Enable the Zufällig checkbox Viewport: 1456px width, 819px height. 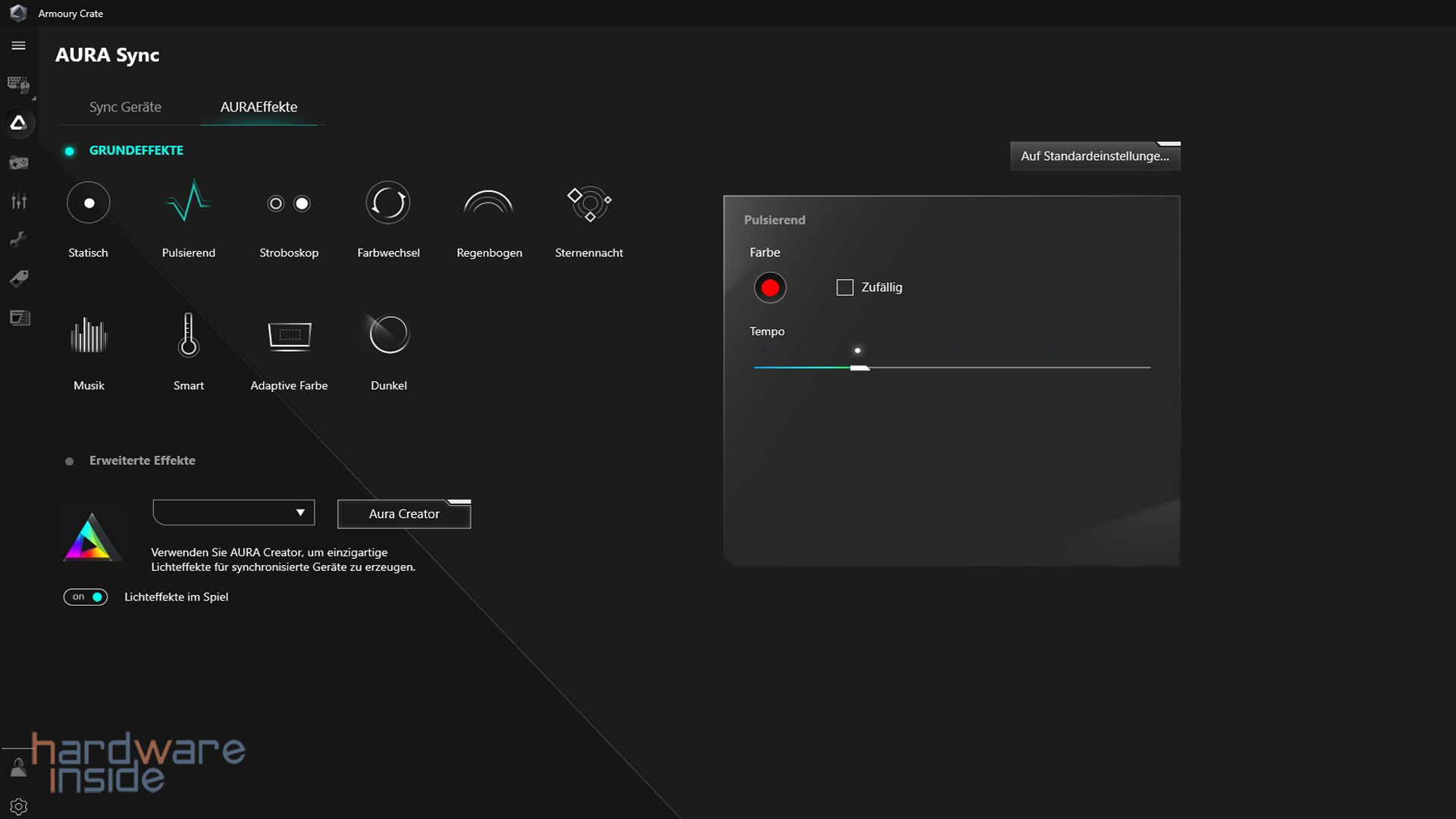pyautogui.click(x=845, y=287)
